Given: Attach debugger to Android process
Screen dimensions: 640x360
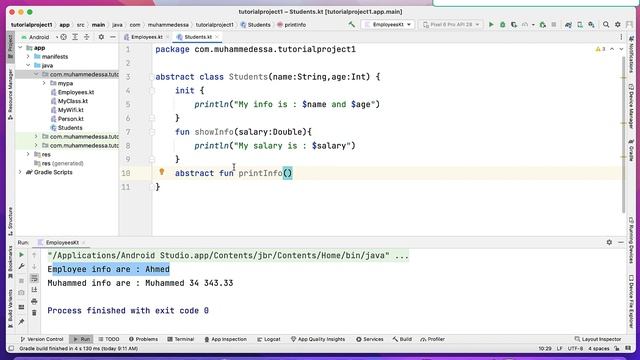Looking at the screenshot, I should tap(542, 24).
